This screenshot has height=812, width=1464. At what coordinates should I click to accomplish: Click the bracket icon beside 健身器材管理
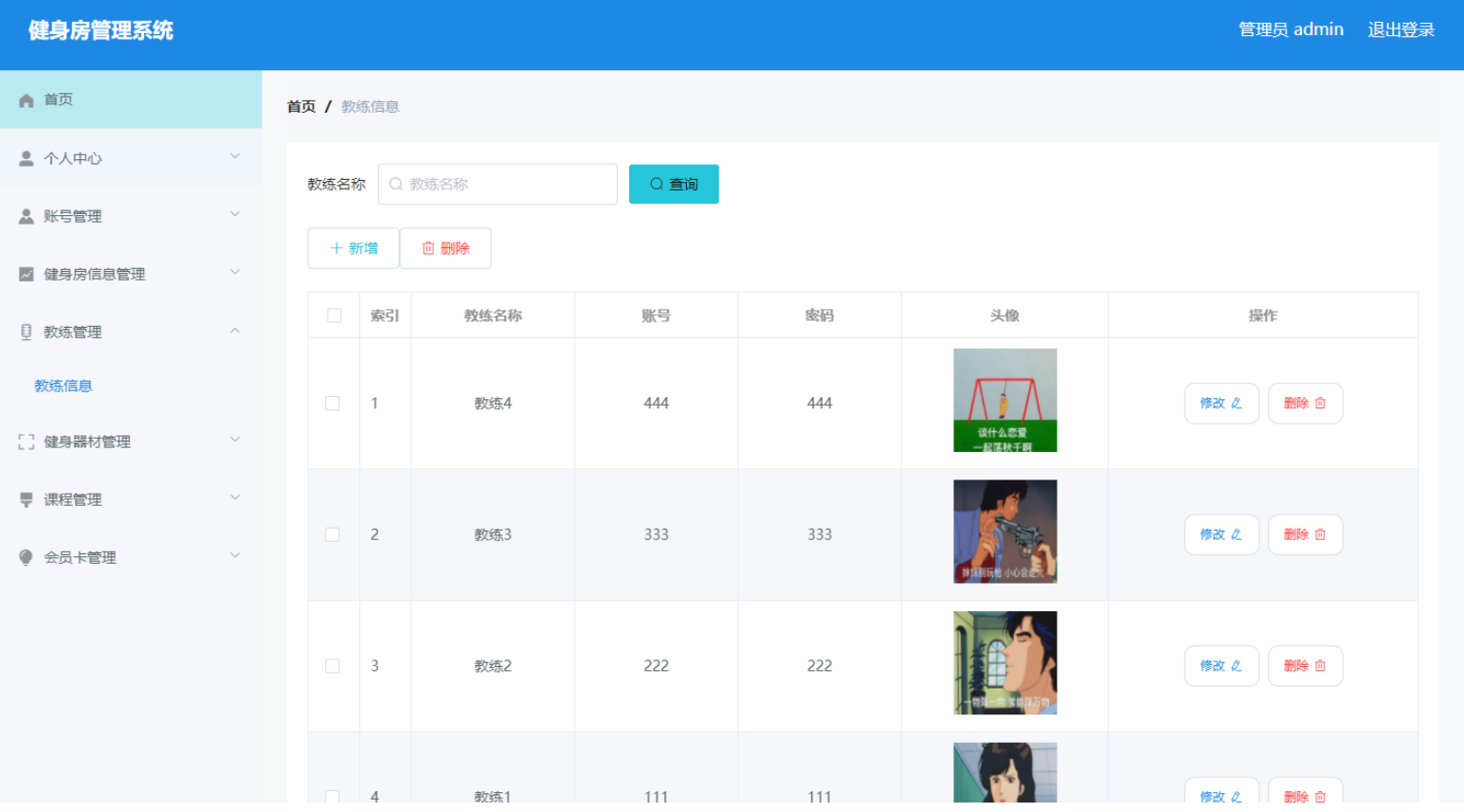[27, 442]
